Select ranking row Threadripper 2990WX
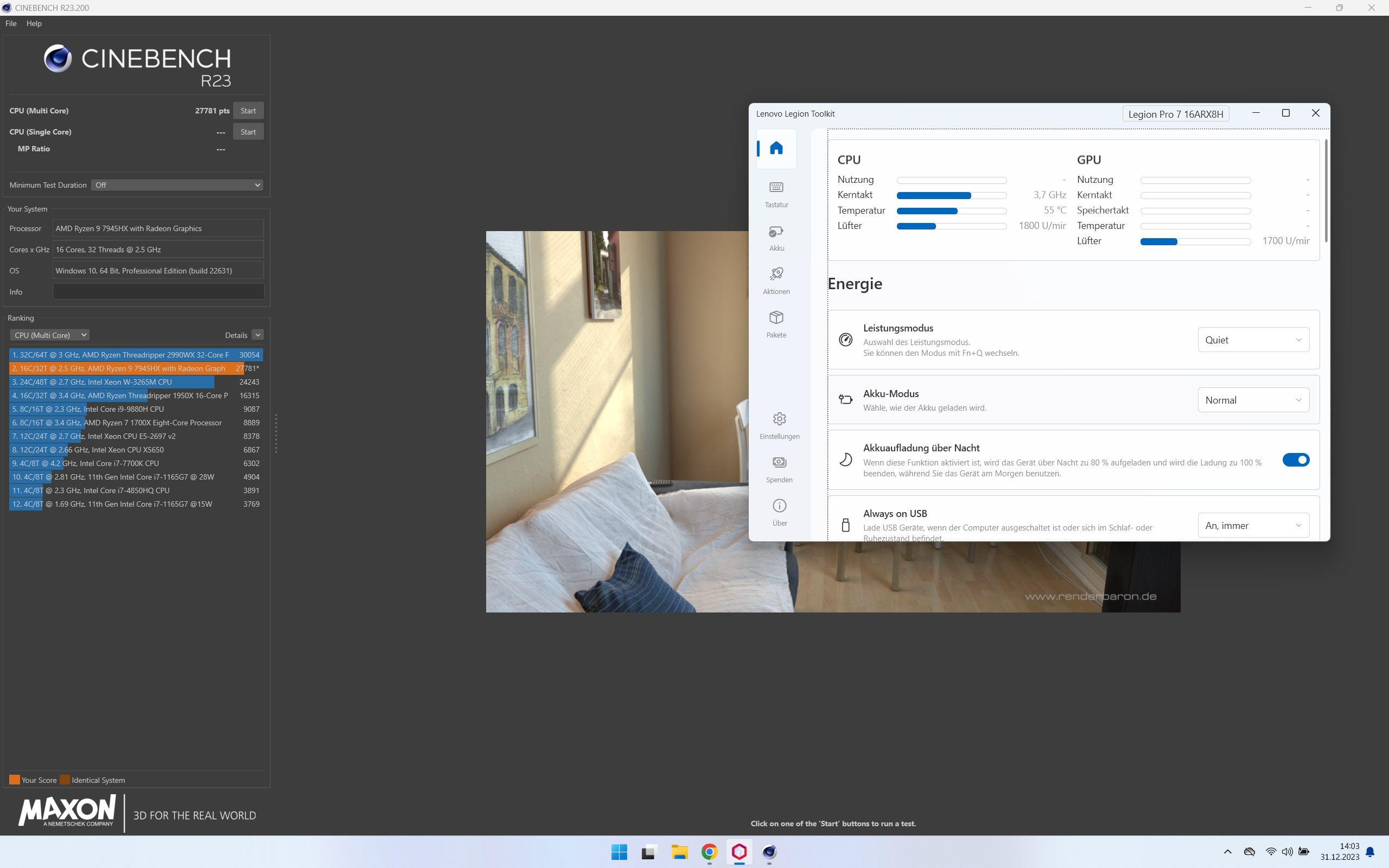This screenshot has width=1389, height=868. (136, 355)
